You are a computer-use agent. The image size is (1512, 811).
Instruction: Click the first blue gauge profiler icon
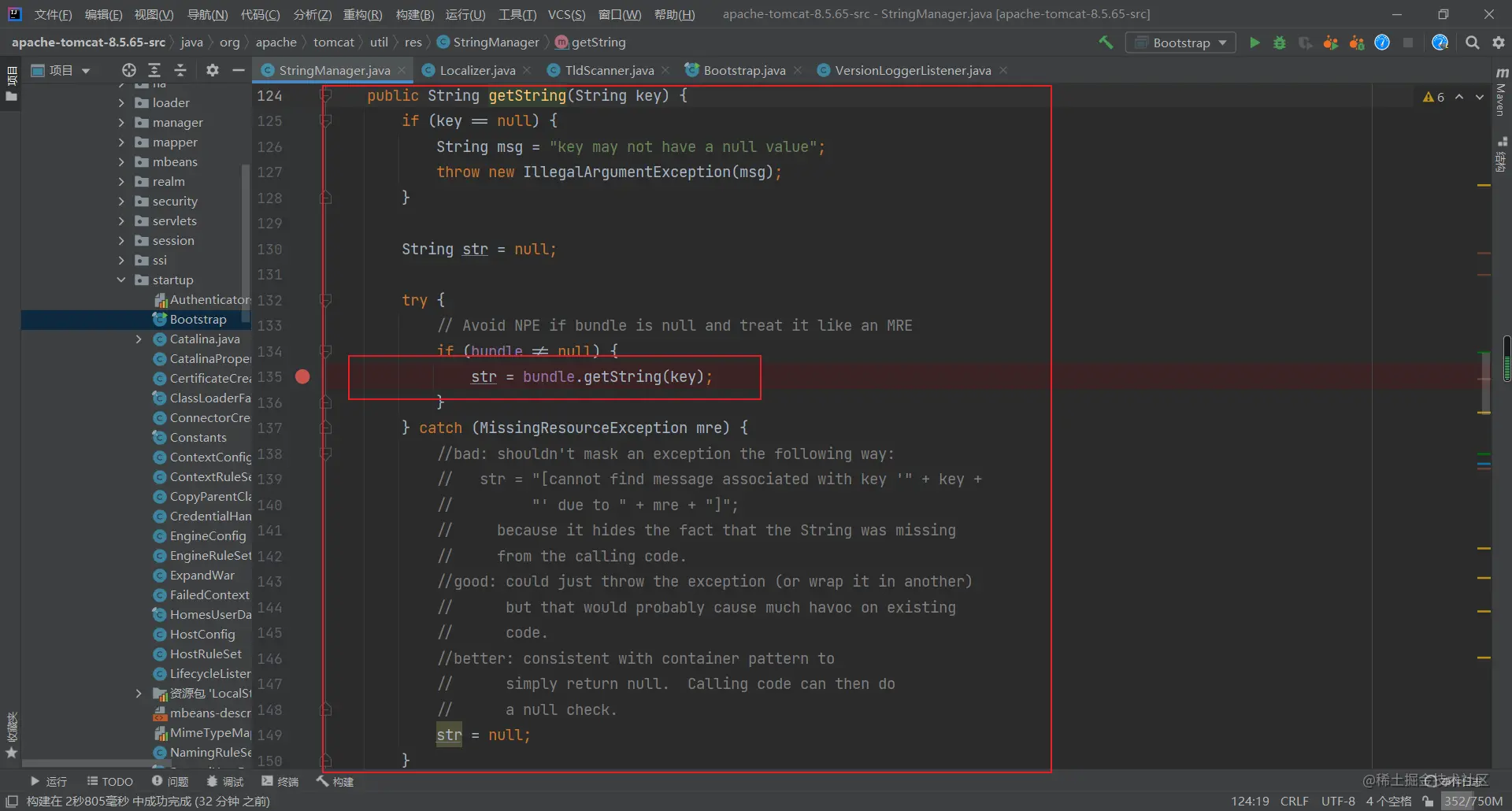1382,43
